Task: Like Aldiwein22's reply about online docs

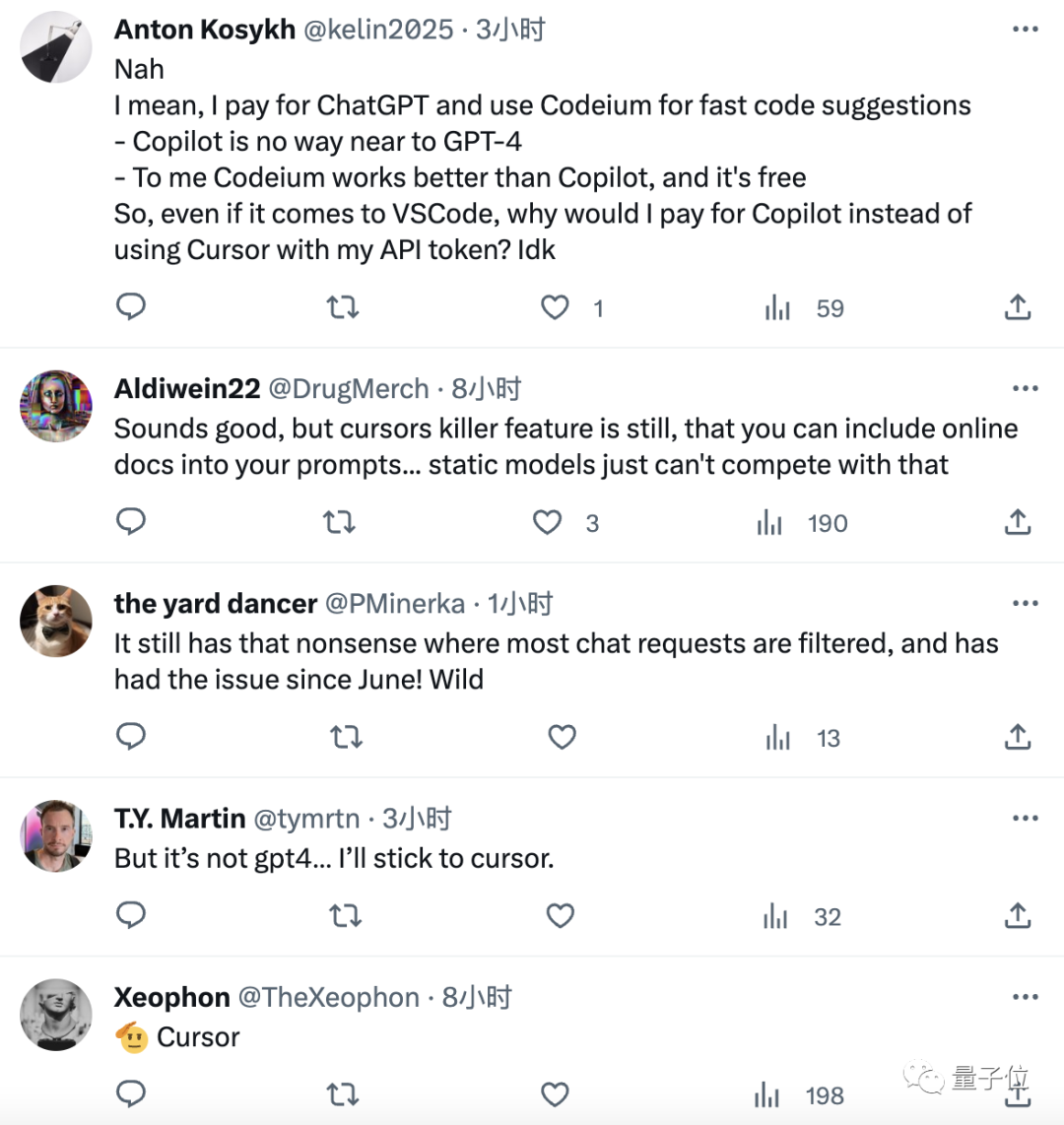Action: (x=547, y=522)
